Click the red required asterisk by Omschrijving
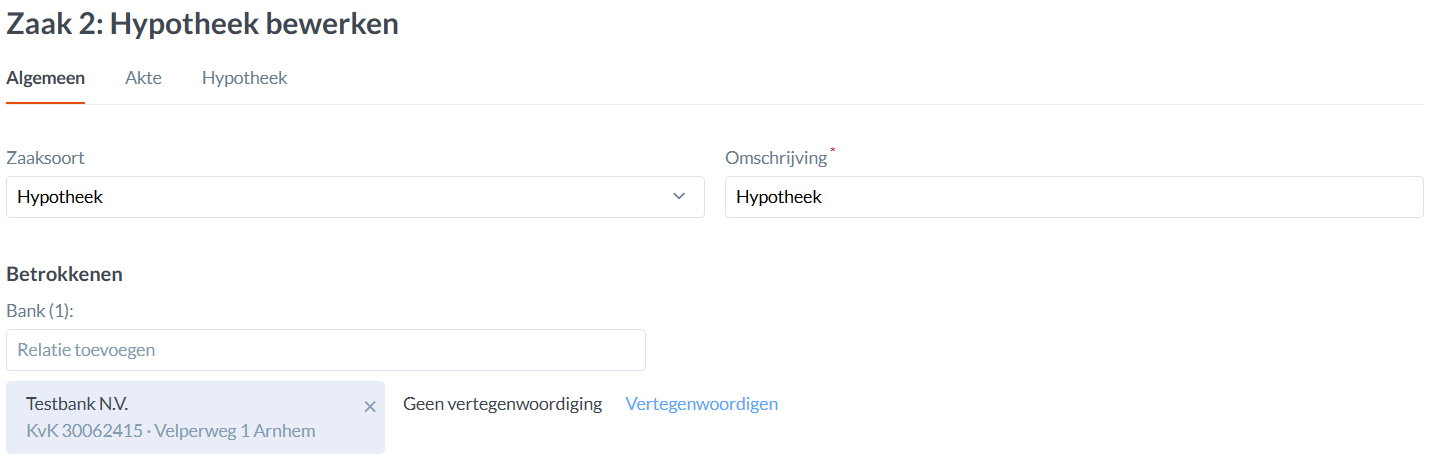The width and height of the screenshot is (1429, 460). pyautogui.click(x=833, y=150)
